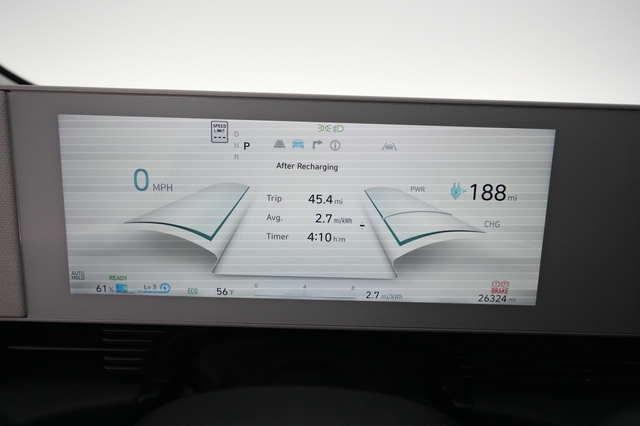Tap the PWR gauge label
Viewport: 640px width, 426px height.
tap(418, 189)
